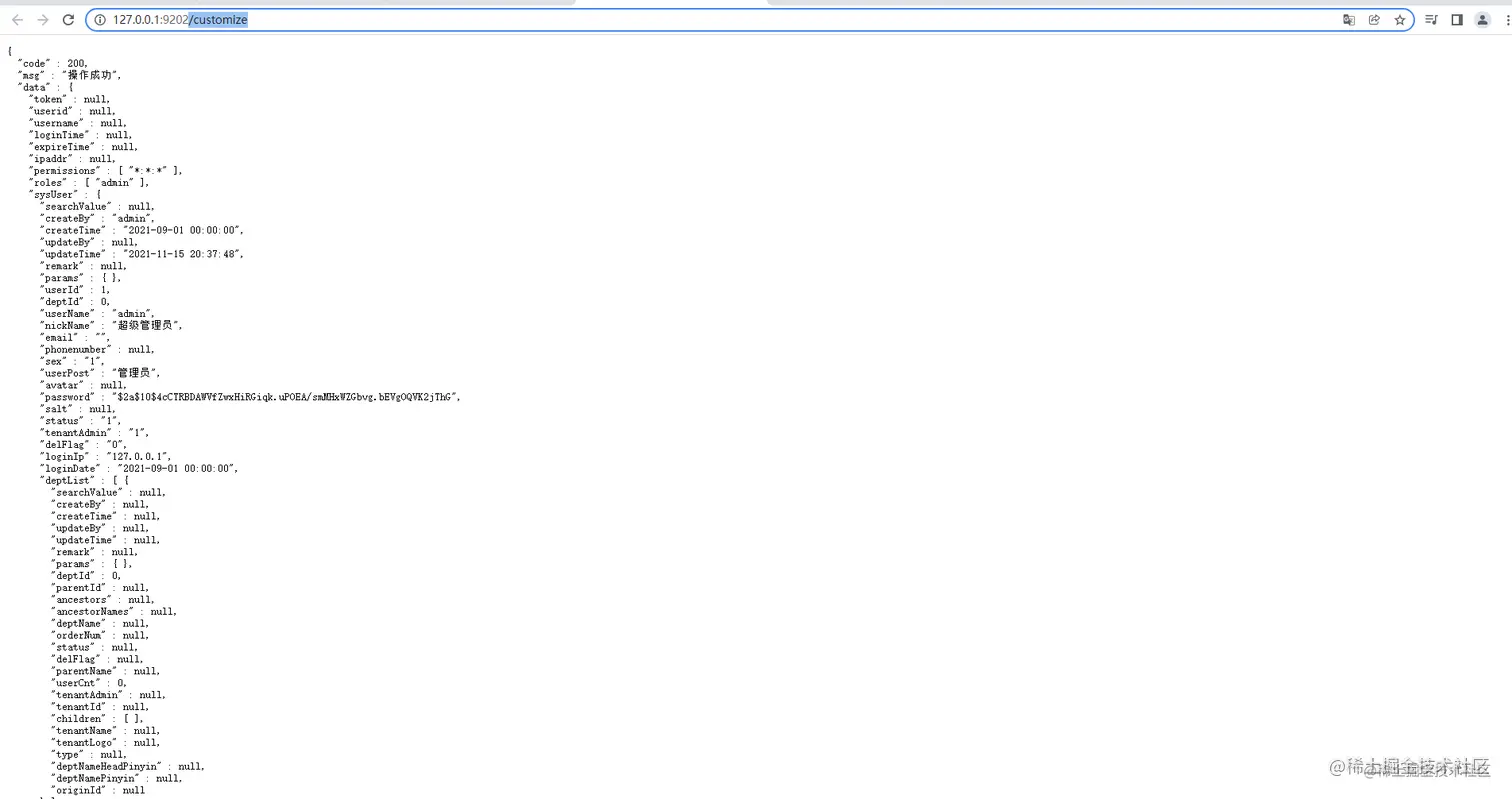The height and width of the screenshot is (799, 1512).
Task: Click the "deptList" : [ { line
Action: click(x=84, y=480)
